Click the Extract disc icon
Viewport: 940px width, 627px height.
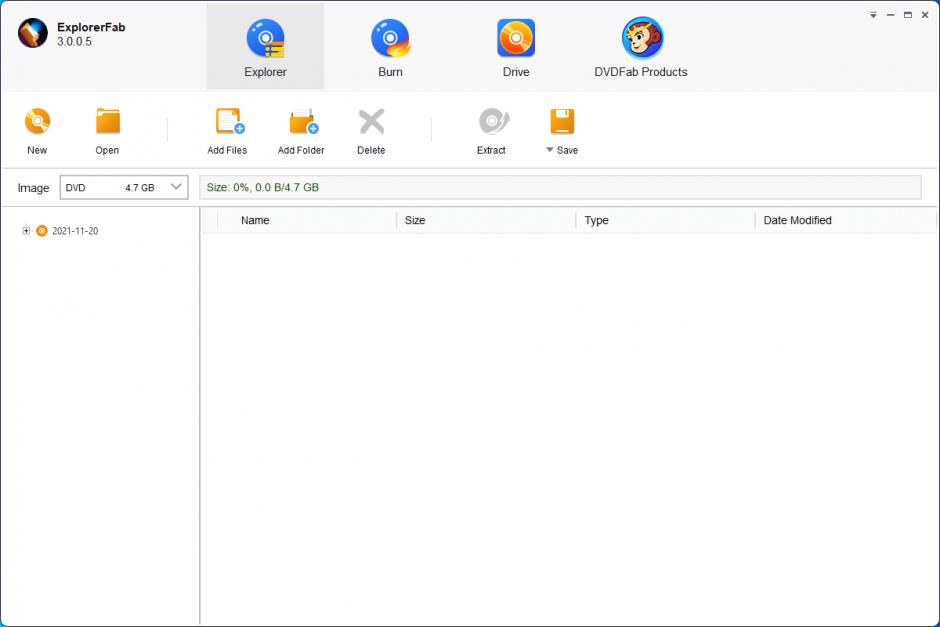493,121
